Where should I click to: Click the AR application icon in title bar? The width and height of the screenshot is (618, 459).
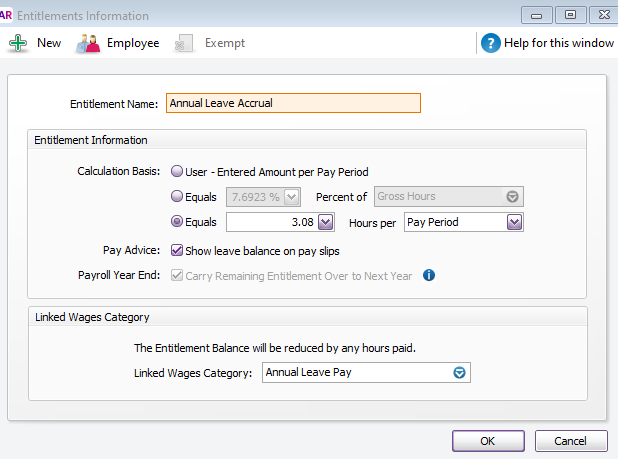5,15
